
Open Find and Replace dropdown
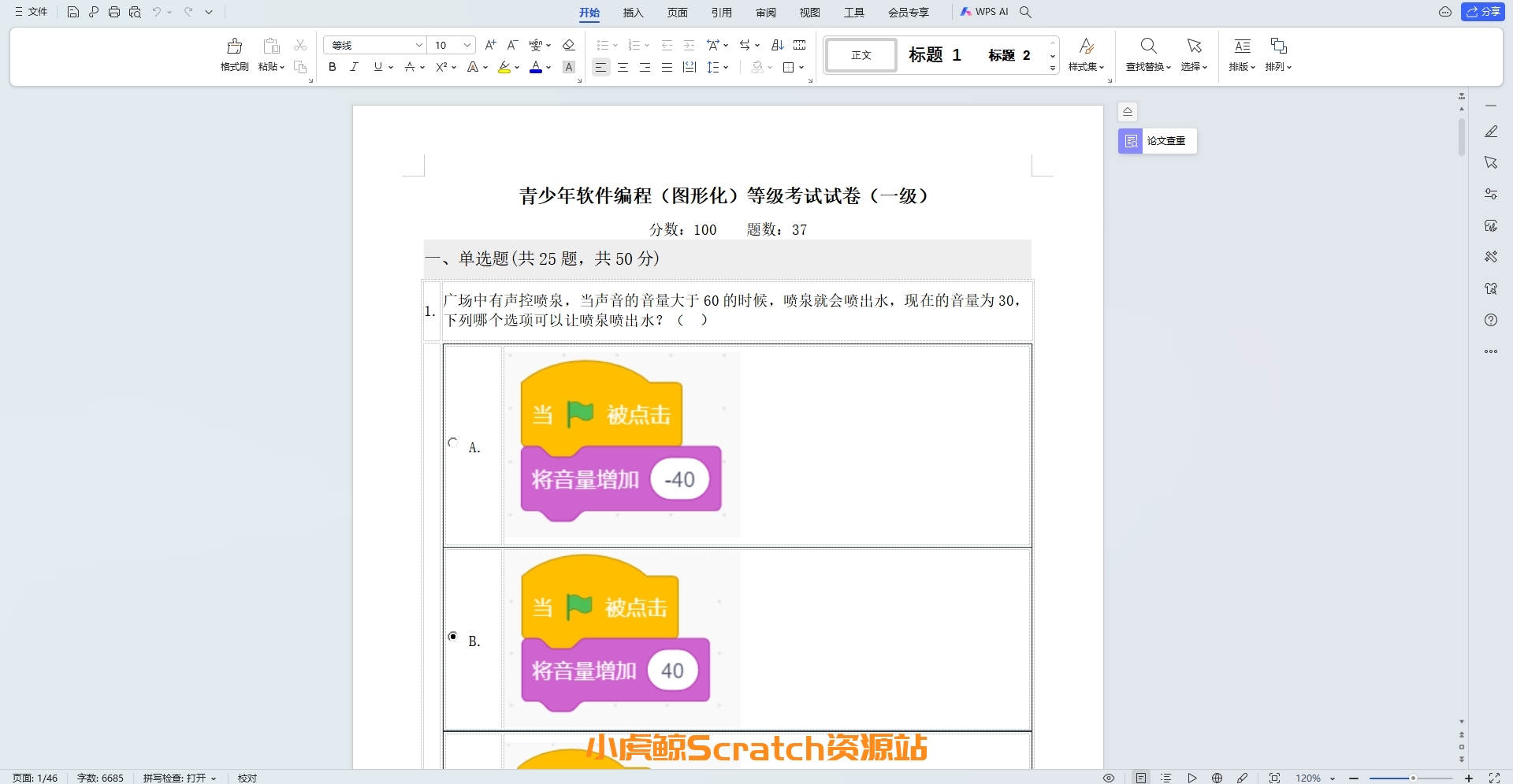click(x=1148, y=67)
